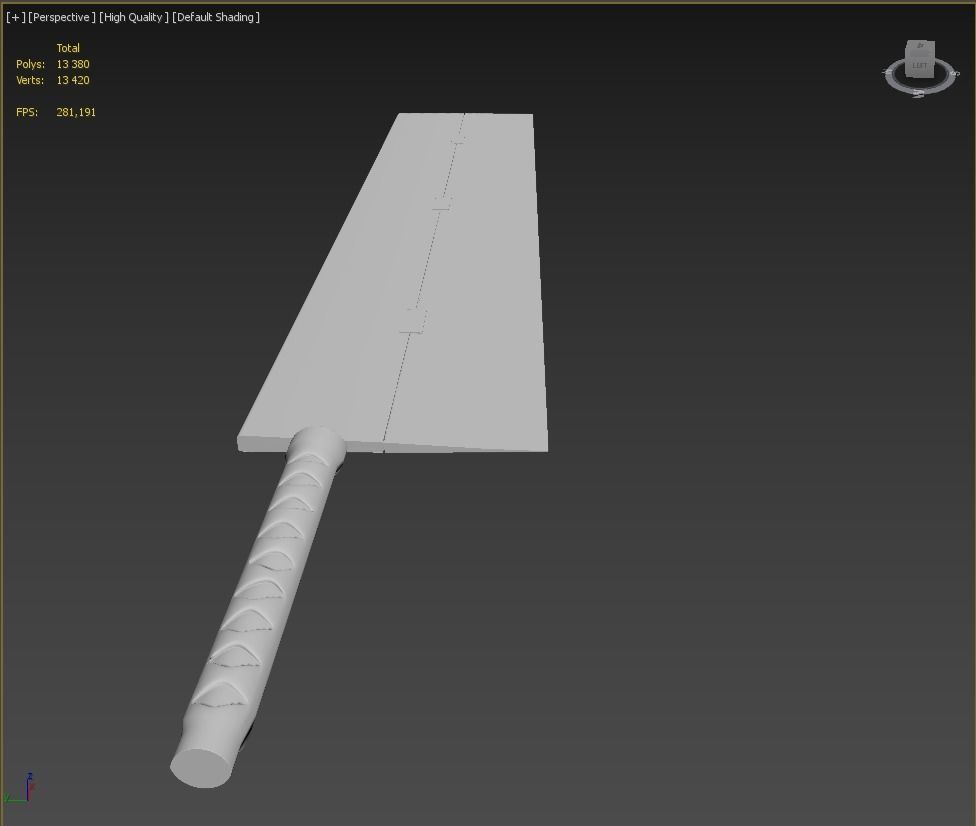The width and height of the screenshot is (976, 826).
Task: Click the Polys count value 13 380
Action: (x=73, y=64)
